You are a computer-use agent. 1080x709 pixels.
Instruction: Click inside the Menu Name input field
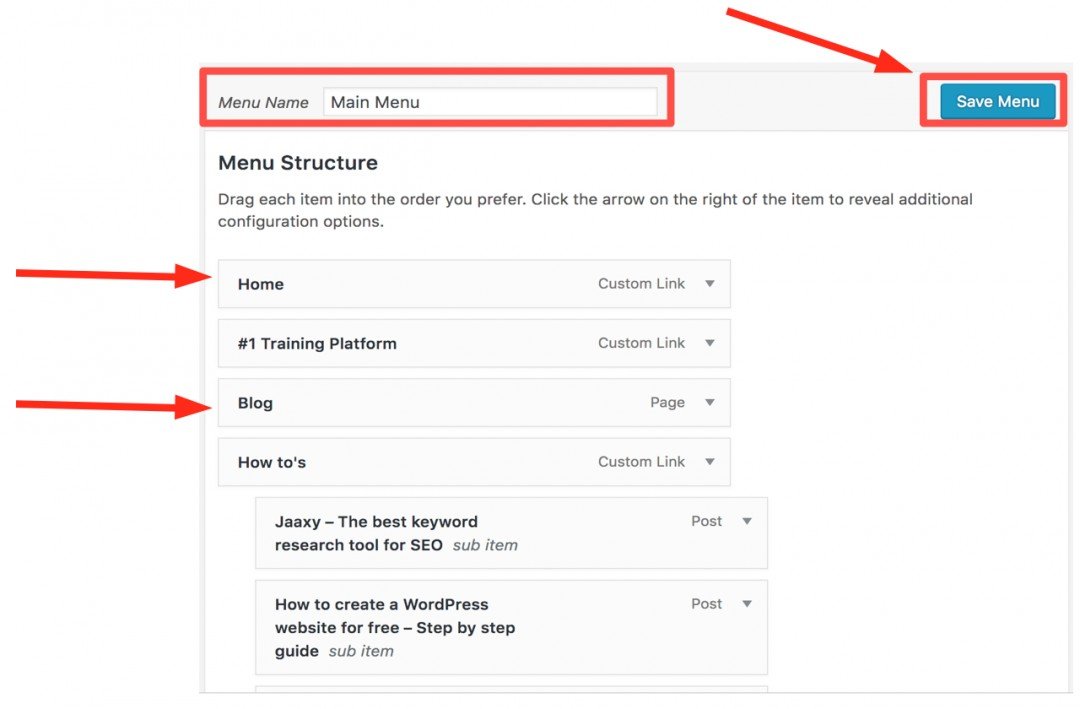click(x=490, y=101)
